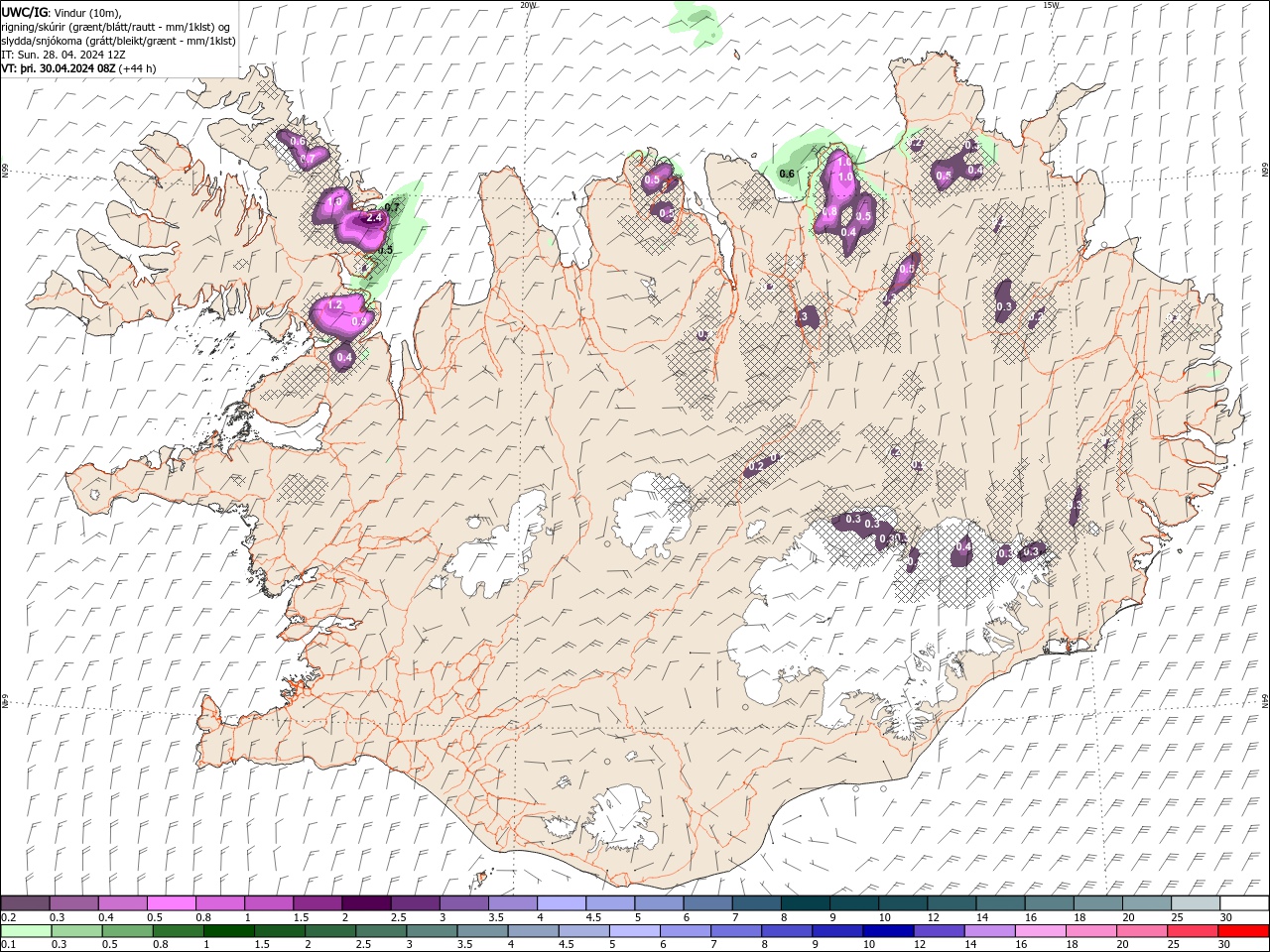Click the black 0.6 label on the green area
This screenshot has width=1270, height=952.
point(787,175)
